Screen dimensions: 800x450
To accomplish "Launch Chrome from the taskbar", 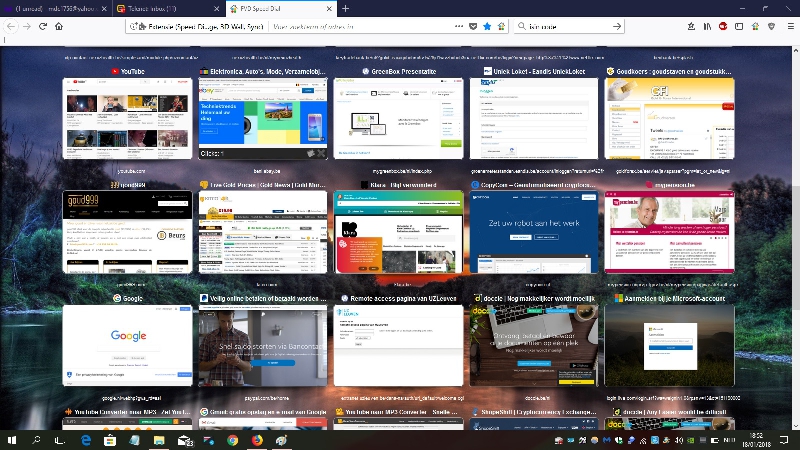I will click(232, 439).
